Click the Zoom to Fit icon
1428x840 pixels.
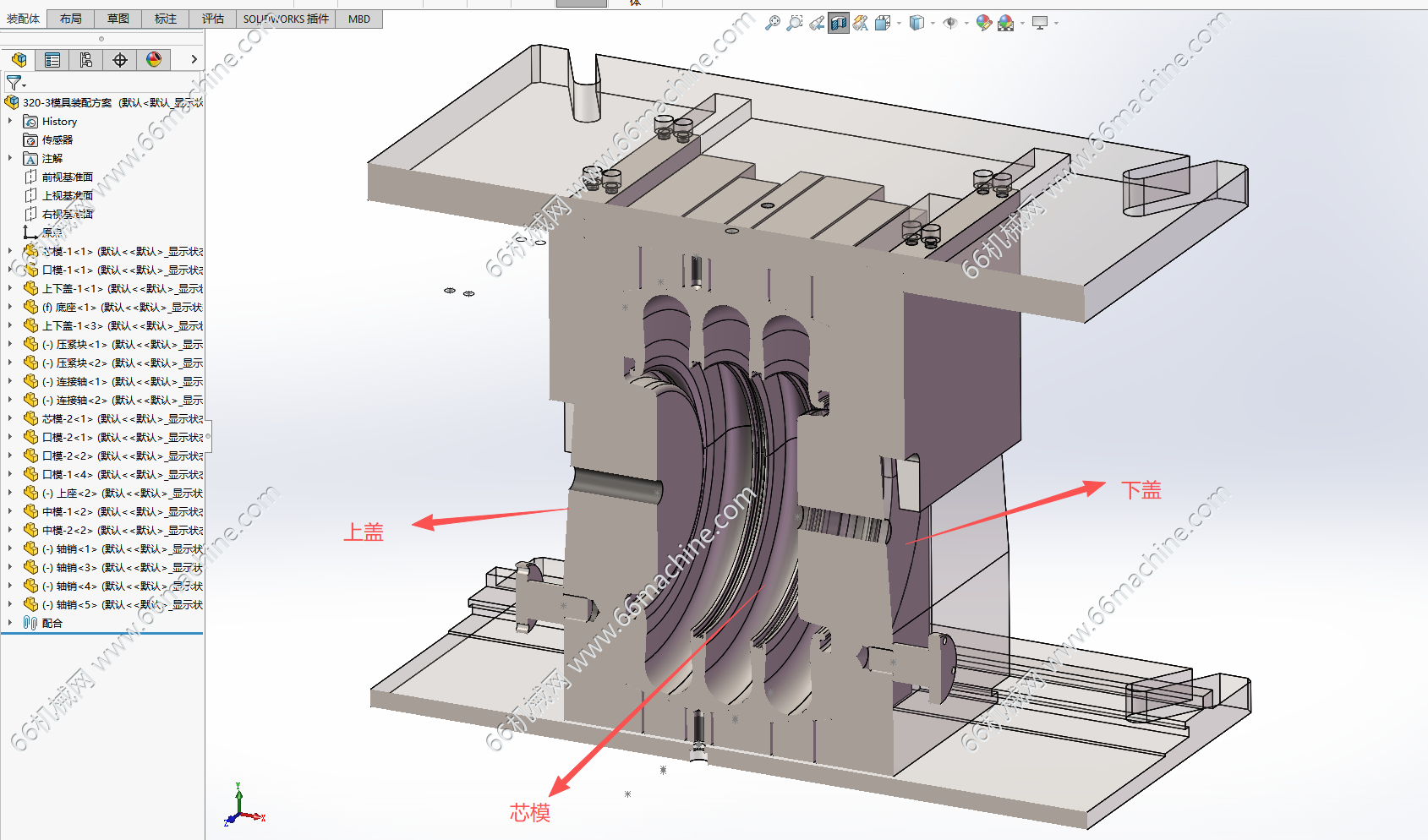(772, 24)
